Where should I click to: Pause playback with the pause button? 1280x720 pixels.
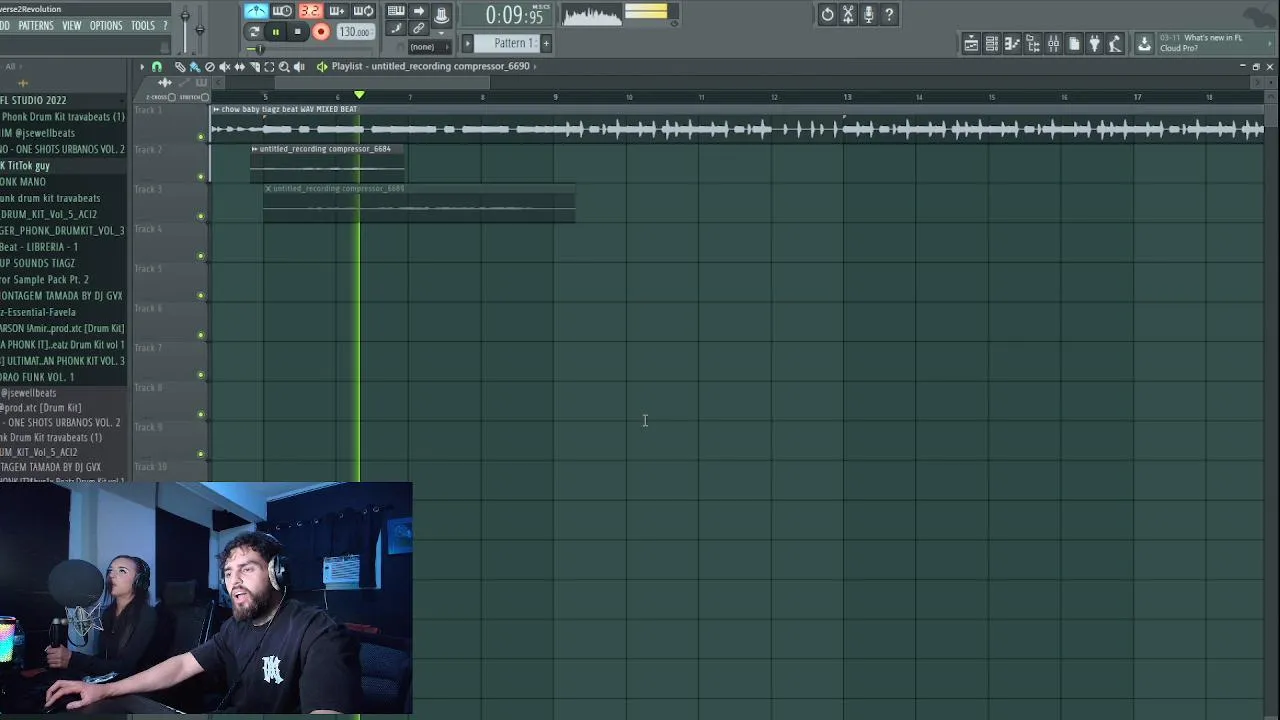(276, 32)
